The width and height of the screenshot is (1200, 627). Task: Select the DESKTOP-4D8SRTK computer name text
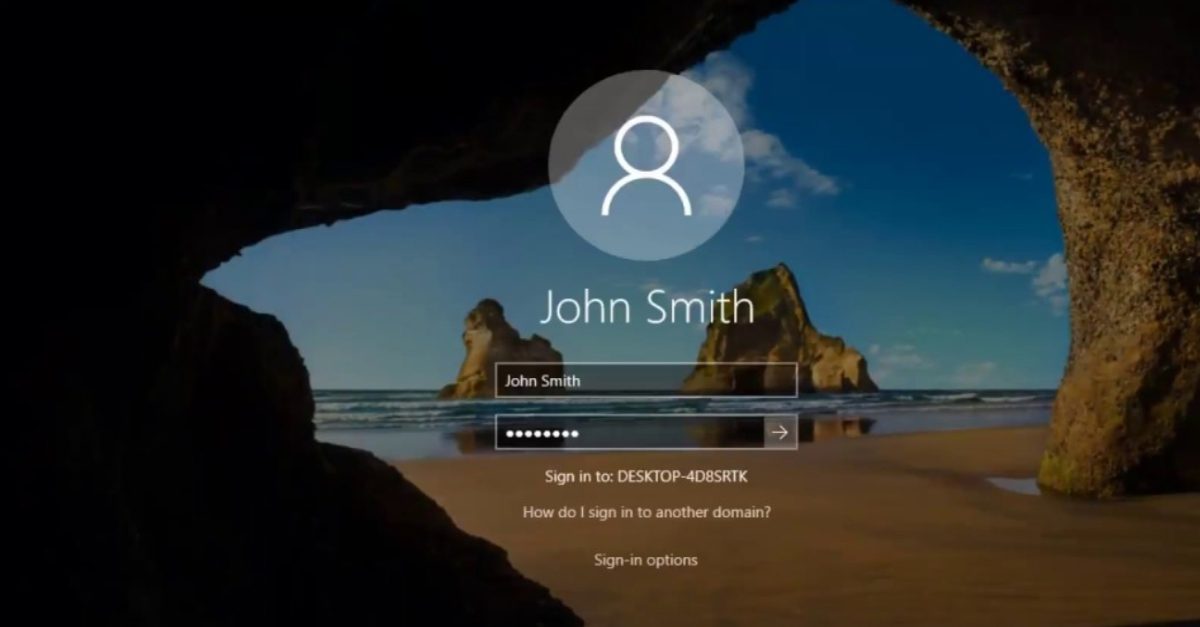click(682, 477)
